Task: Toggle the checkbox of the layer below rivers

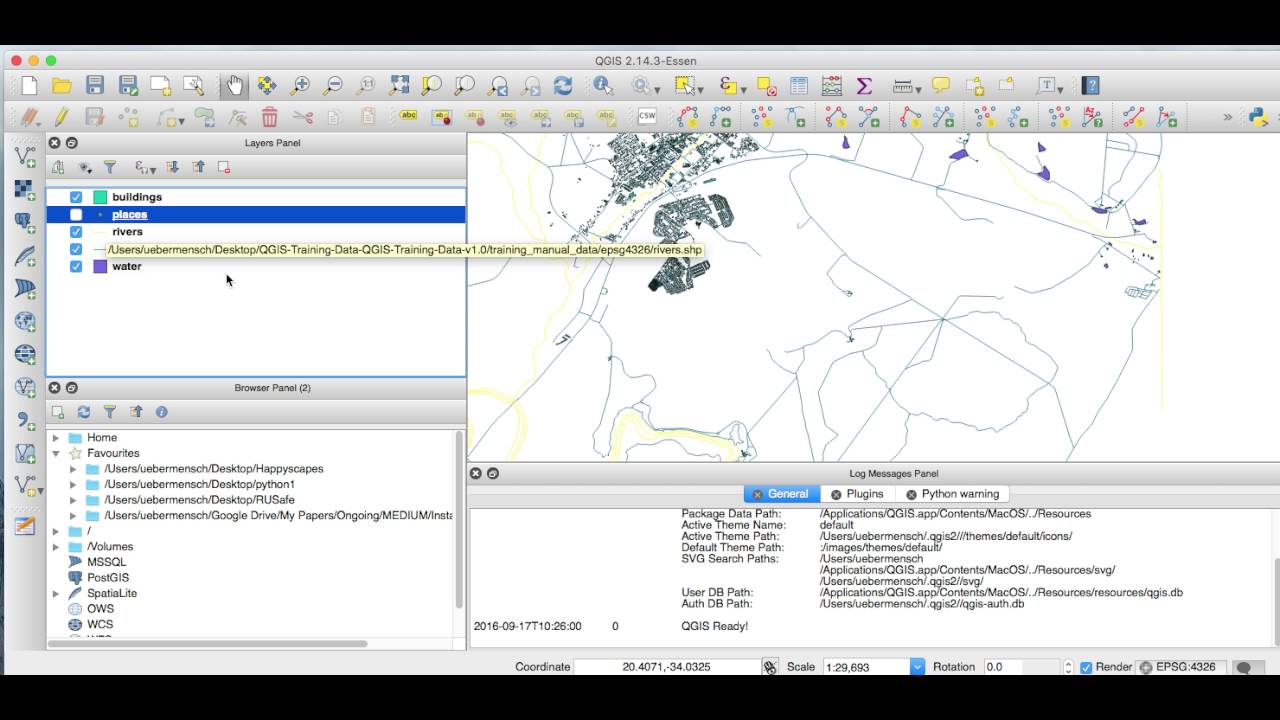Action: coord(76,249)
